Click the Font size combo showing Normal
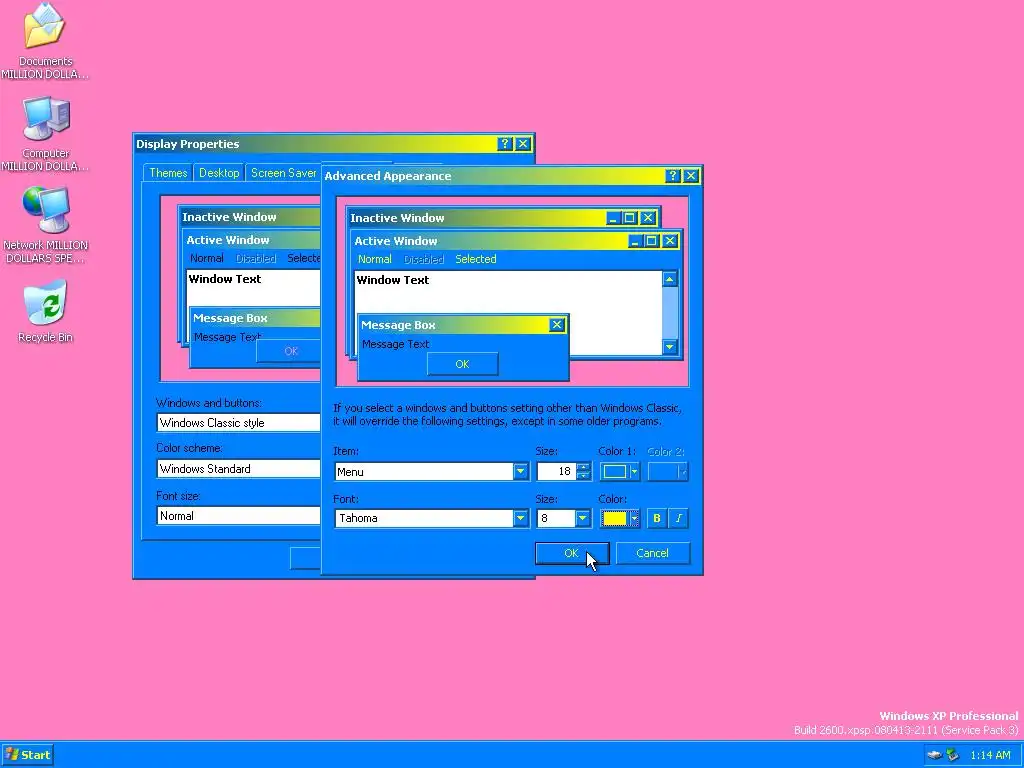 (238, 516)
